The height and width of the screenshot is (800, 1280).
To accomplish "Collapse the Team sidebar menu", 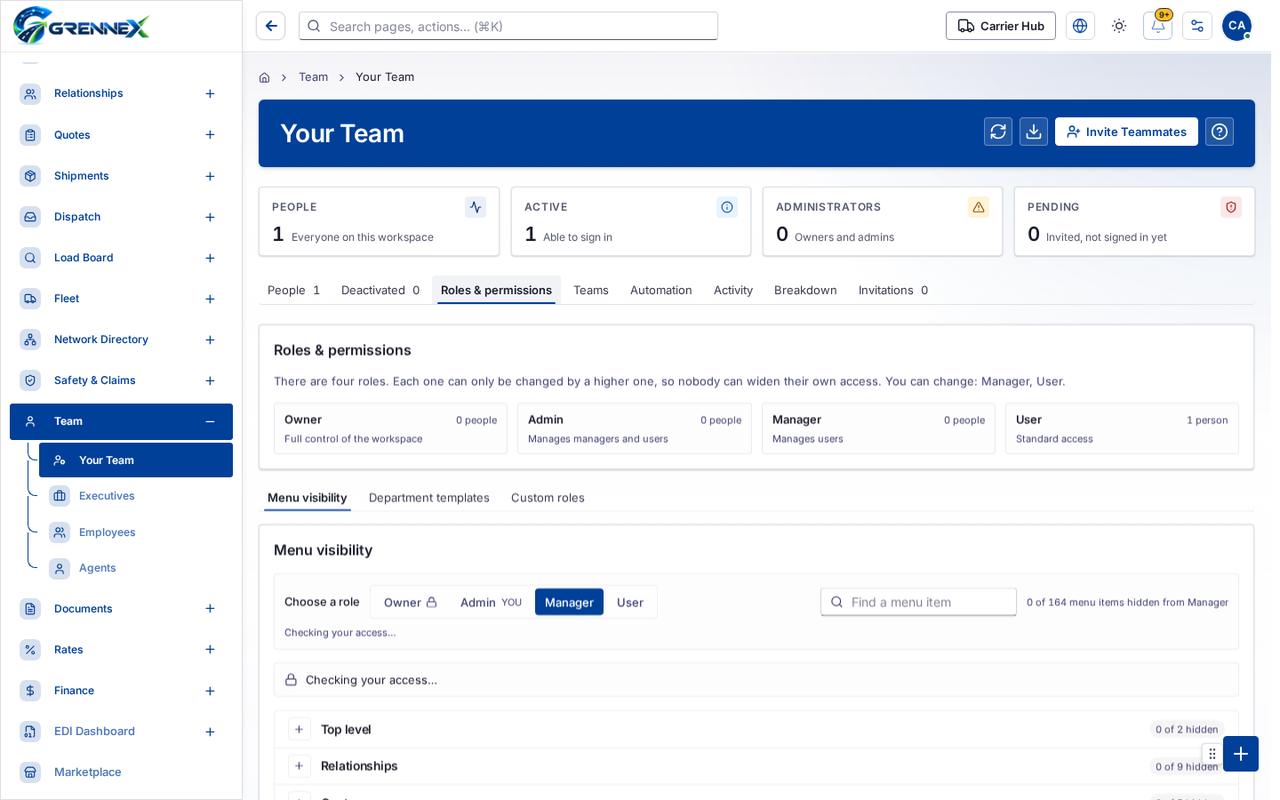I will 210,421.
